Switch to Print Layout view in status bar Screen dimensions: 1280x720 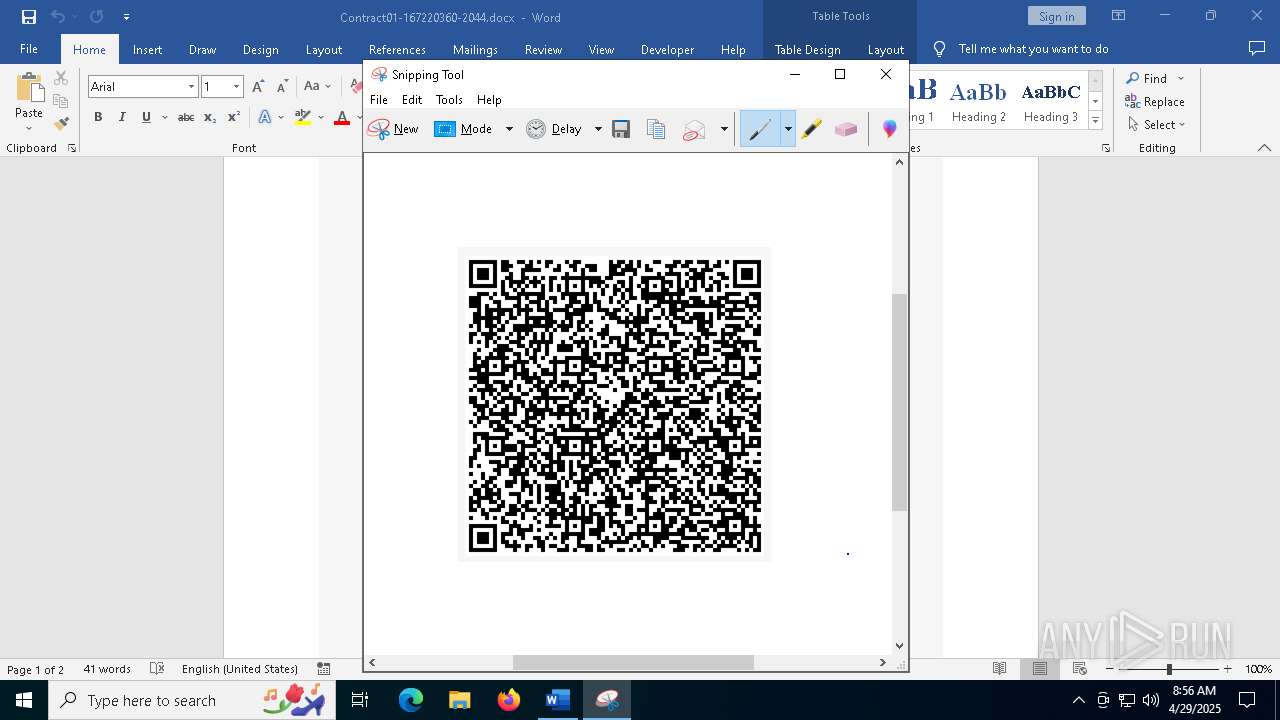click(x=1040, y=669)
